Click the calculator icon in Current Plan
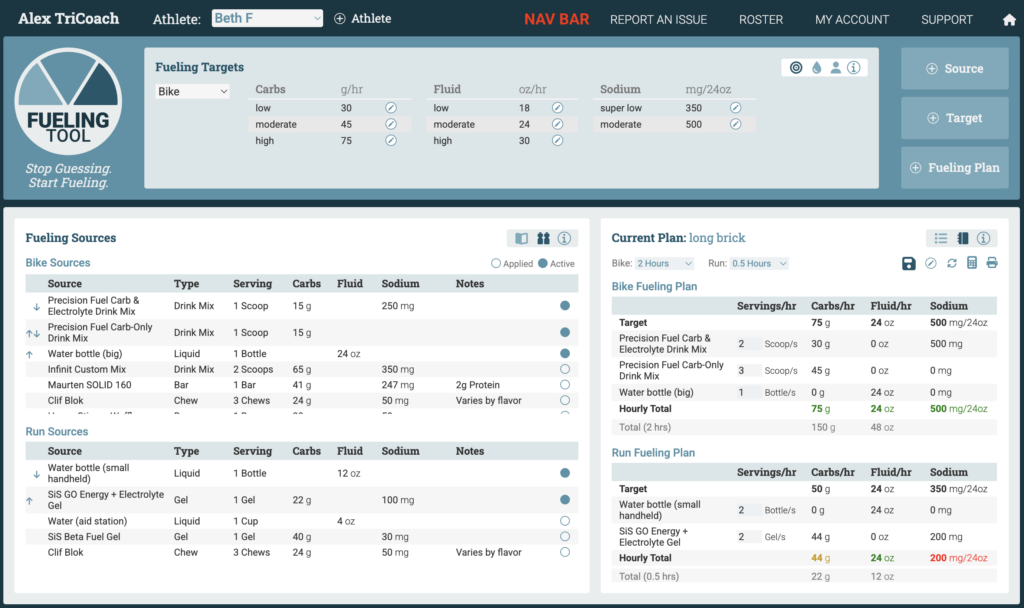Viewport: 1024px width, 608px height. 972,263
